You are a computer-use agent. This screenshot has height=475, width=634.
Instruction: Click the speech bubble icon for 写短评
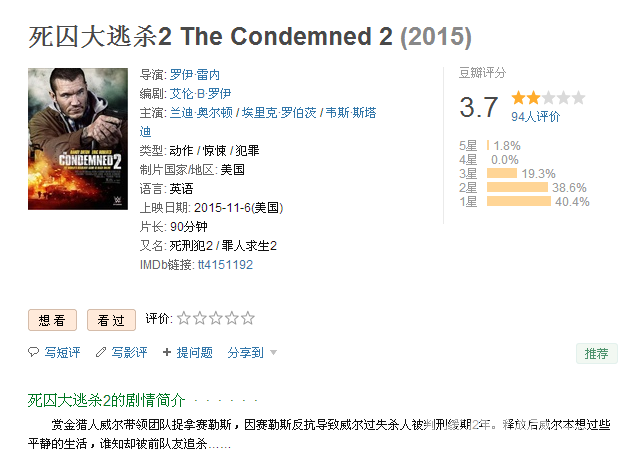pyautogui.click(x=33, y=352)
